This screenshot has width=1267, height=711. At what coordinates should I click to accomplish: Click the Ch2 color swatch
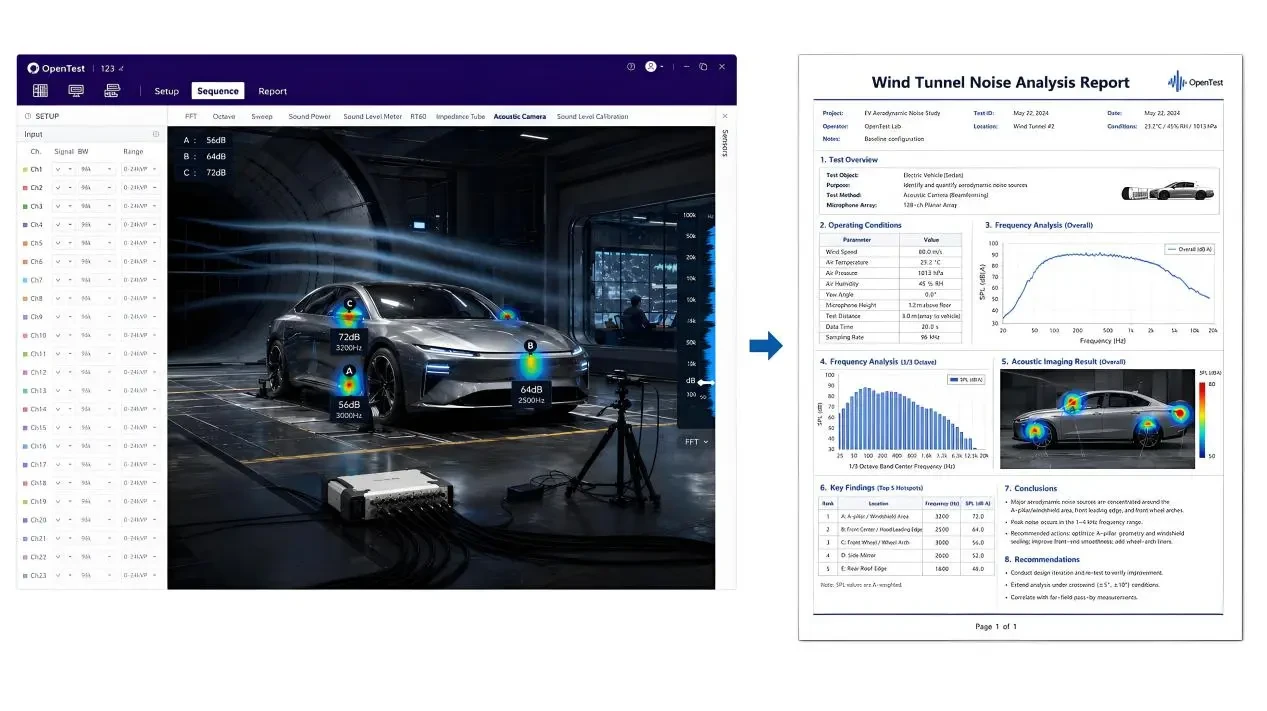point(25,188)
